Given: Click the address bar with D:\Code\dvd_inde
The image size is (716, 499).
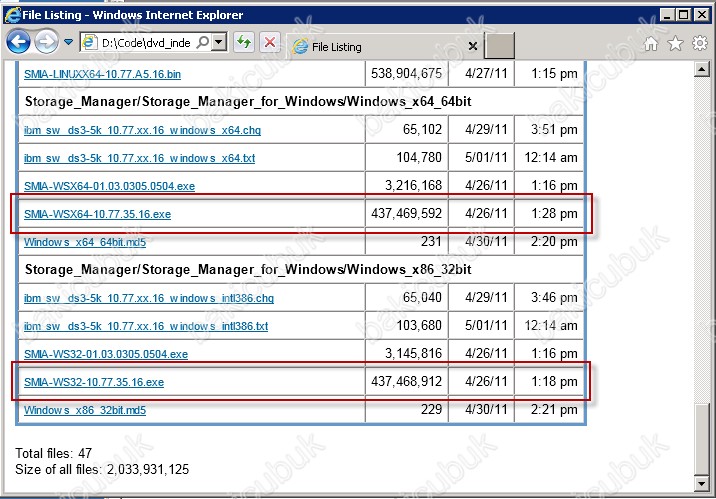Looking at the screenshot, I should click(x=153, y=43).
